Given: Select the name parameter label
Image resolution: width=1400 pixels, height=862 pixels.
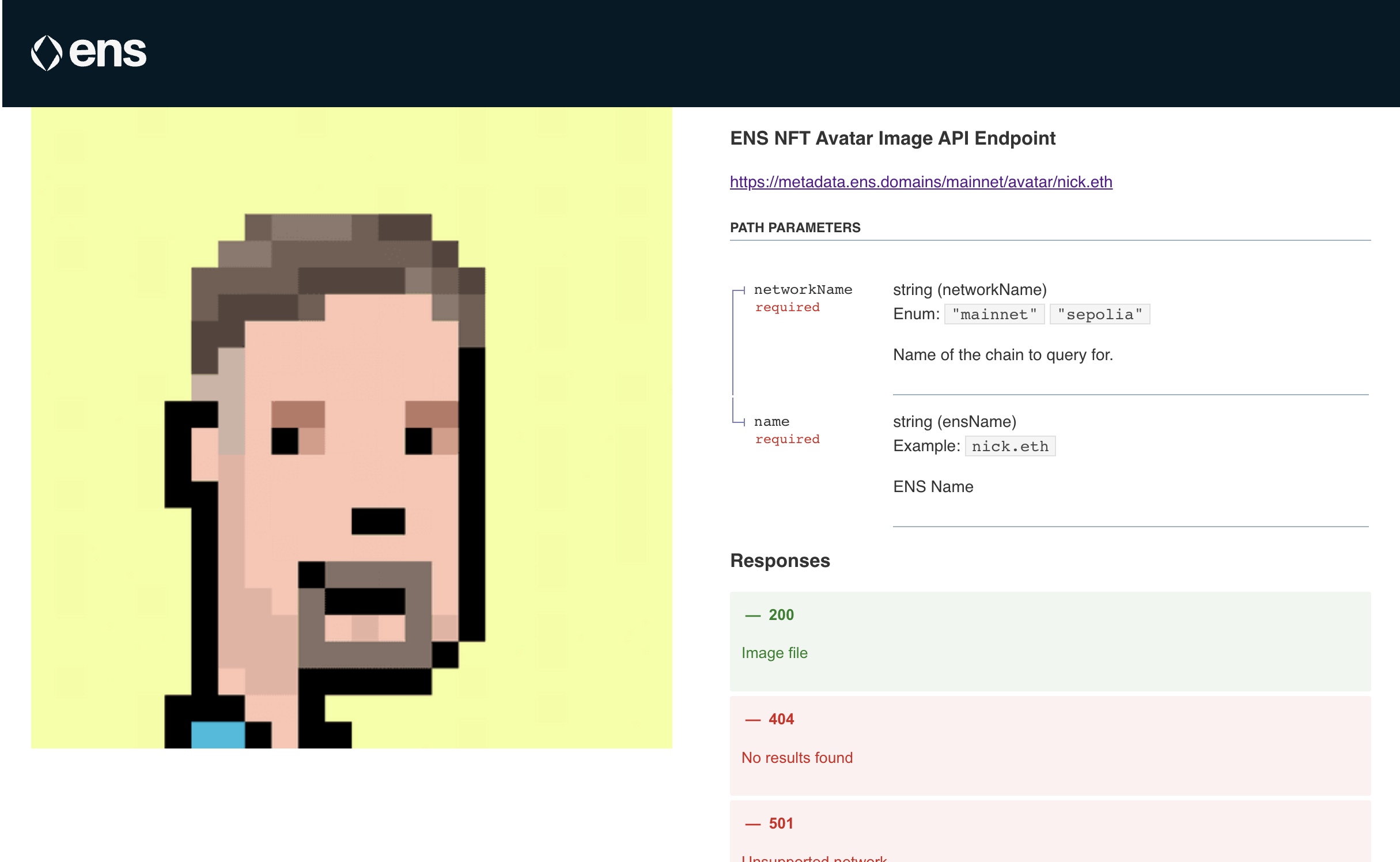Looking at the screenshot, I should [771, 422].
